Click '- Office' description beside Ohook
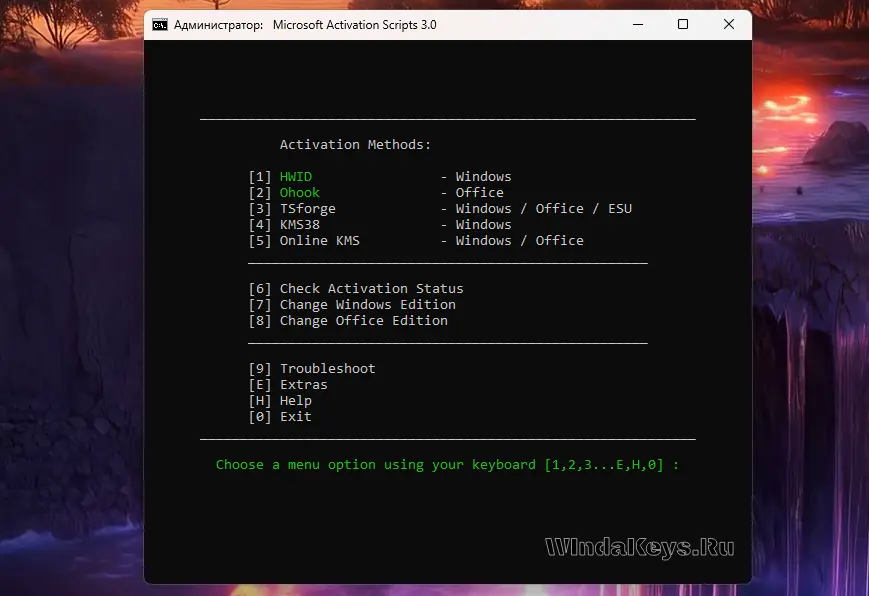Image resolution: width=869 pixels, height=596 pixels. click(472, 193)
